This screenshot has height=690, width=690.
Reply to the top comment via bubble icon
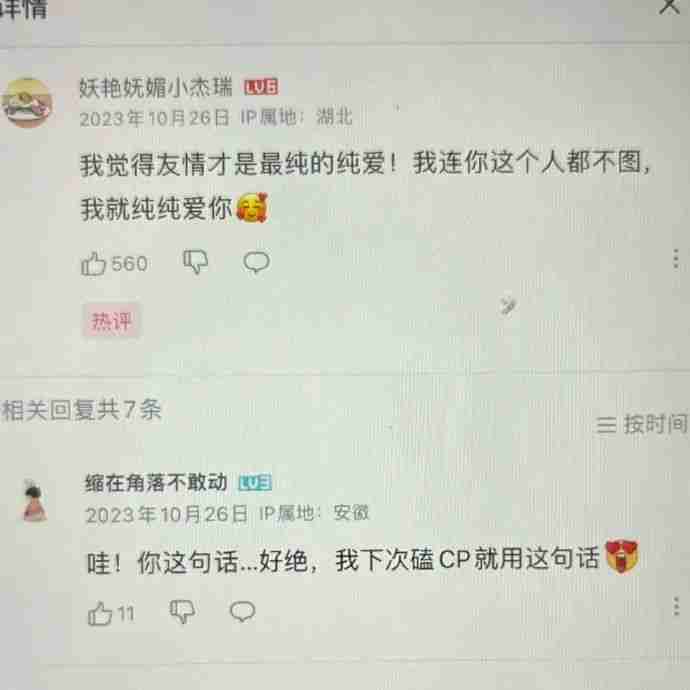pos(257,262)
